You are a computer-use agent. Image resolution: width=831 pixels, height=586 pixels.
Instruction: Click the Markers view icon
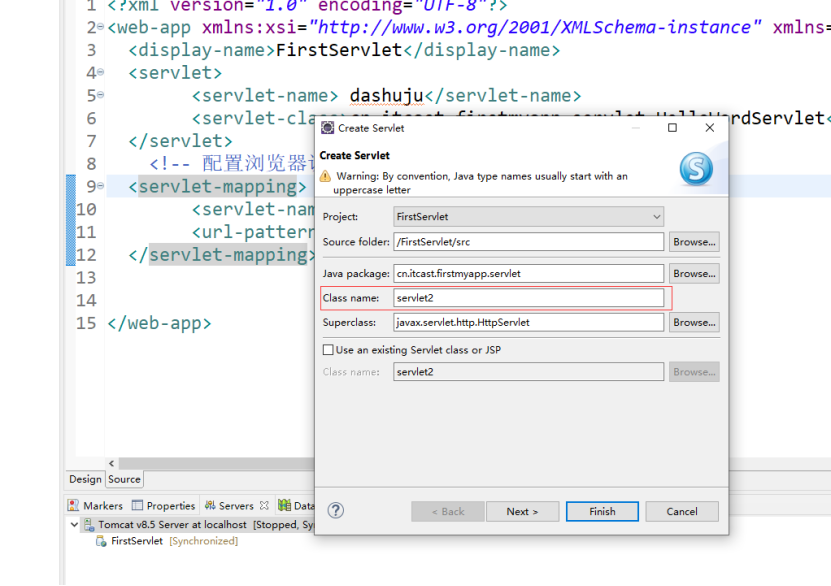[73, 505]
